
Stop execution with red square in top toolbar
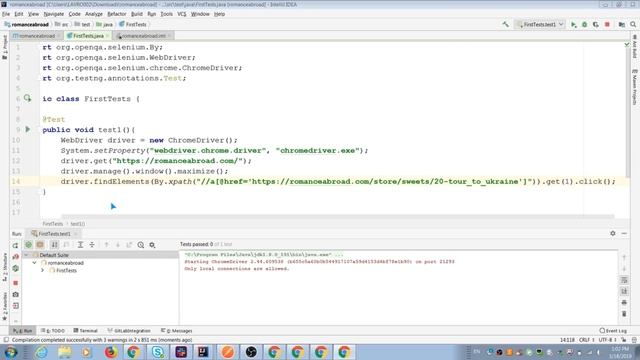607,24
